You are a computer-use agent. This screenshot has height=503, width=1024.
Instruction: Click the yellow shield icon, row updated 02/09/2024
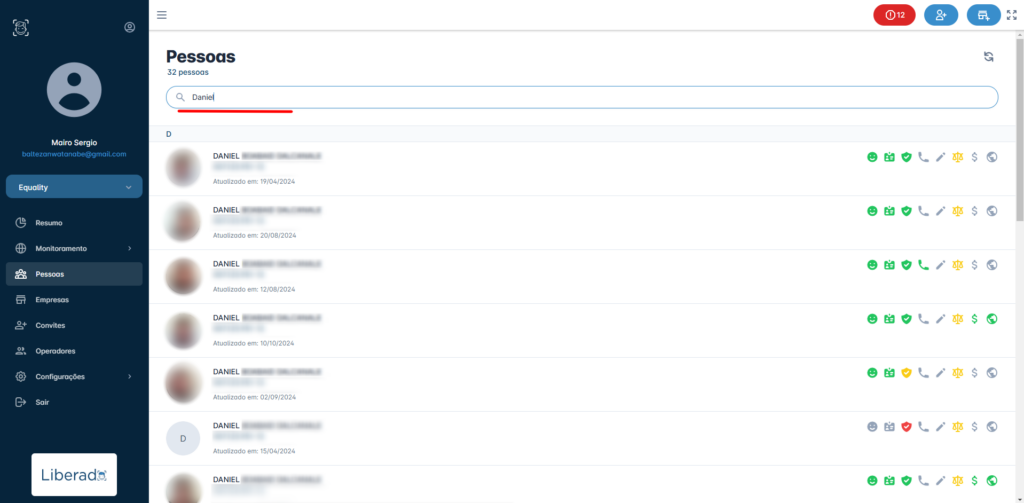pos(906,372)
